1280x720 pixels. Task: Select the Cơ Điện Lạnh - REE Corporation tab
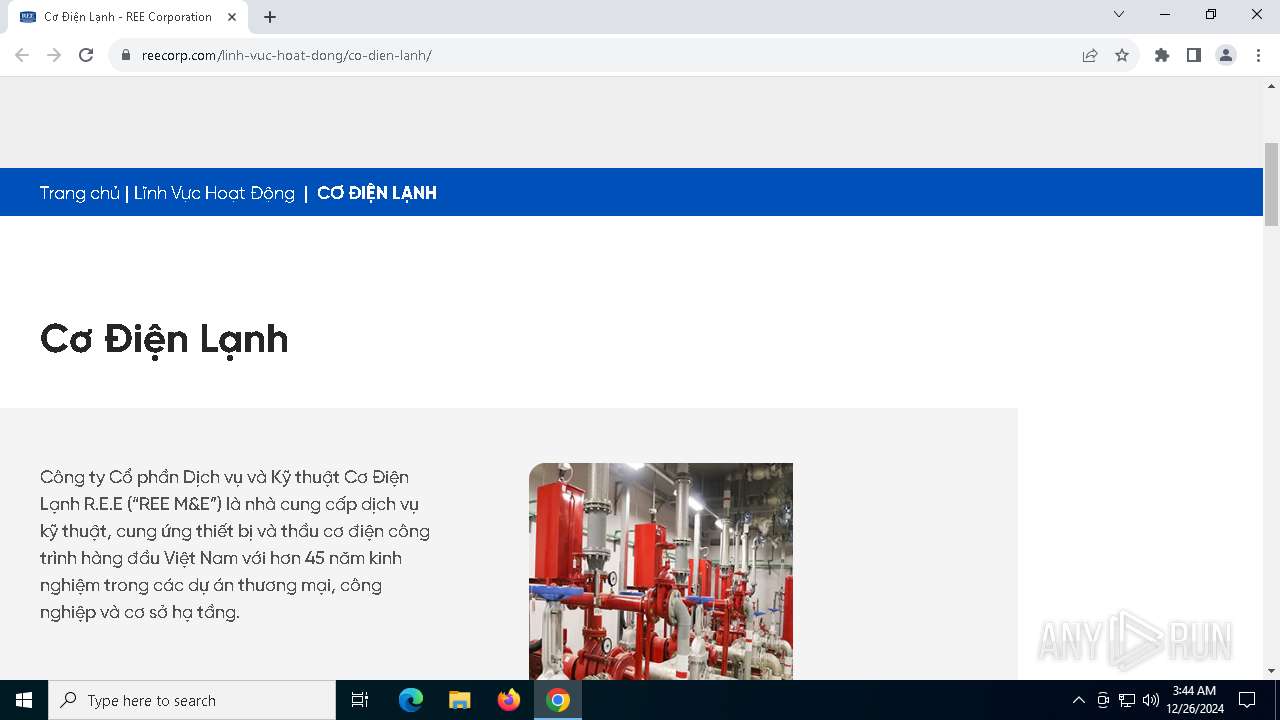(x=130, y=17)
